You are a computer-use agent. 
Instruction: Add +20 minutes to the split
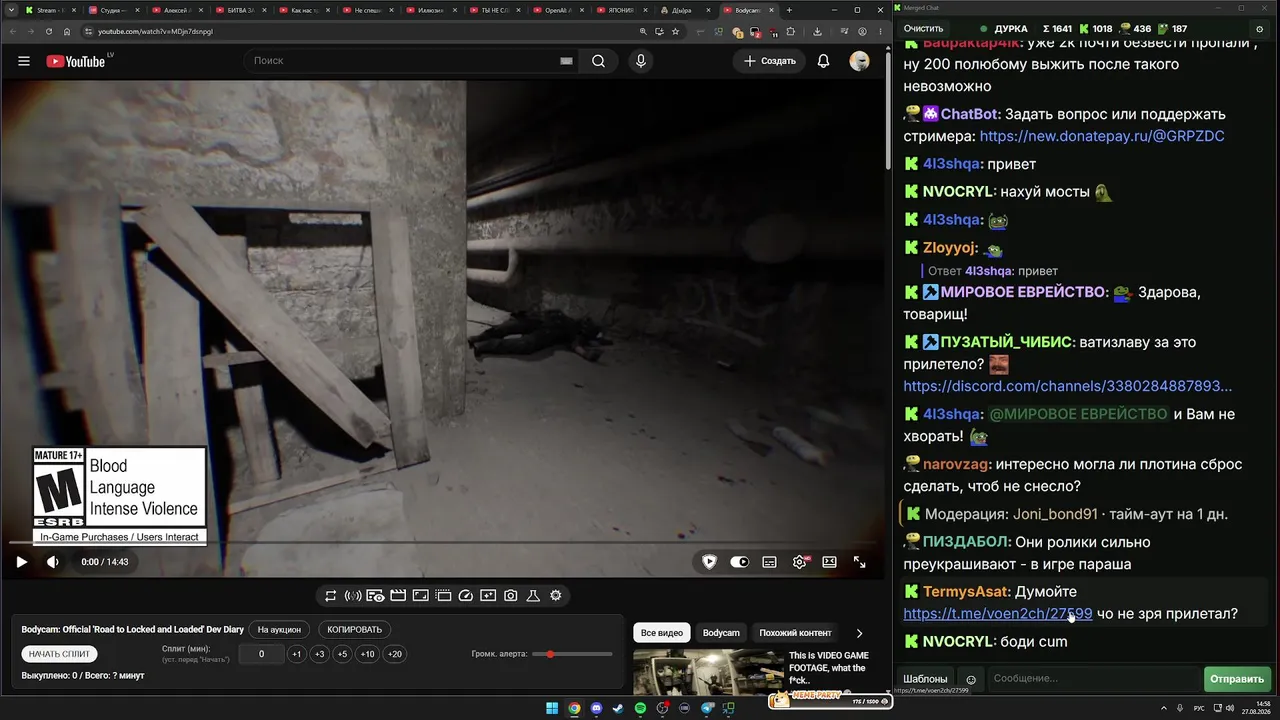coord(395,654)
